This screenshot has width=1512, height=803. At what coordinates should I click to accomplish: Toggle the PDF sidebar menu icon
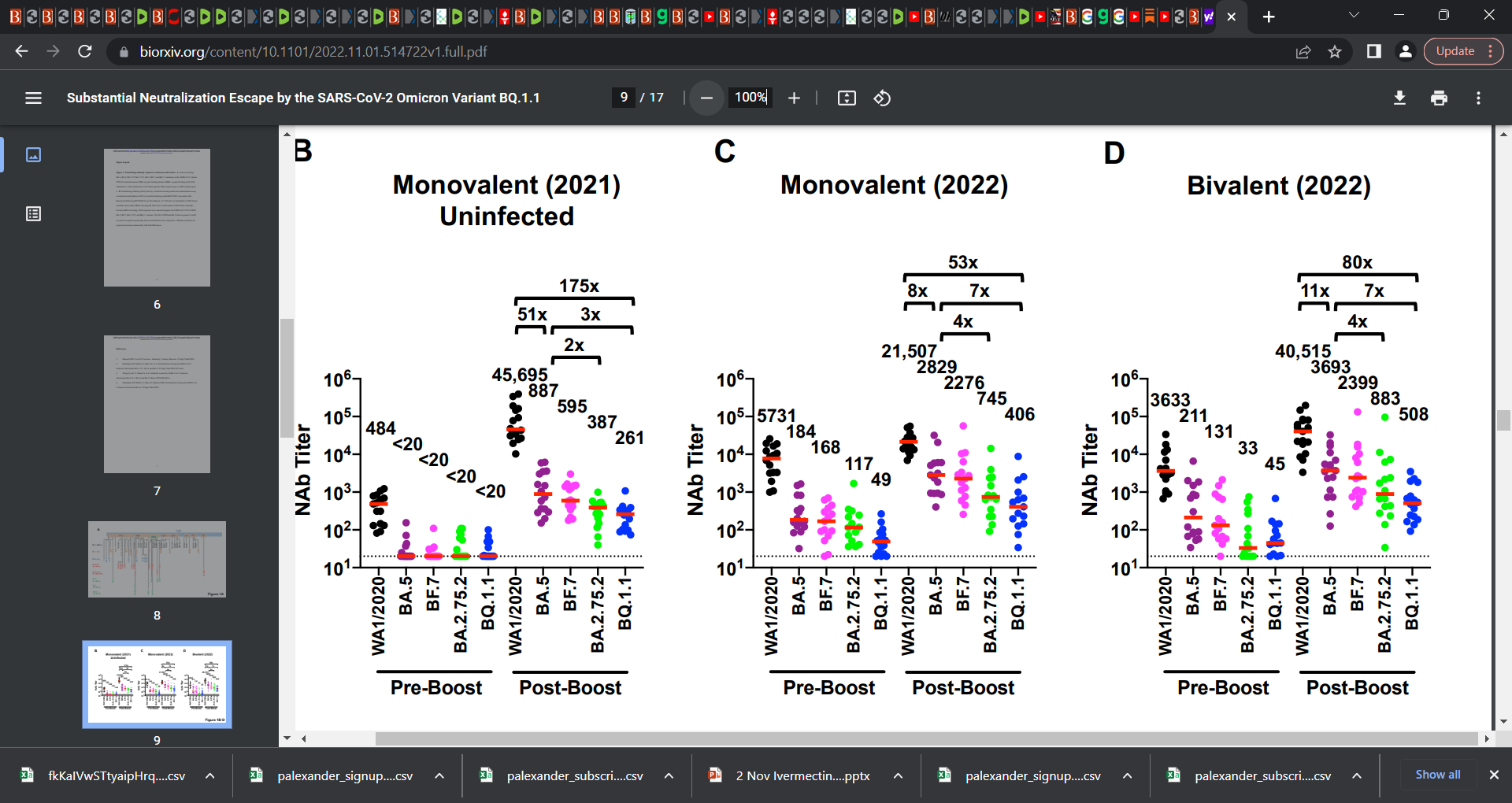[33, 98]
